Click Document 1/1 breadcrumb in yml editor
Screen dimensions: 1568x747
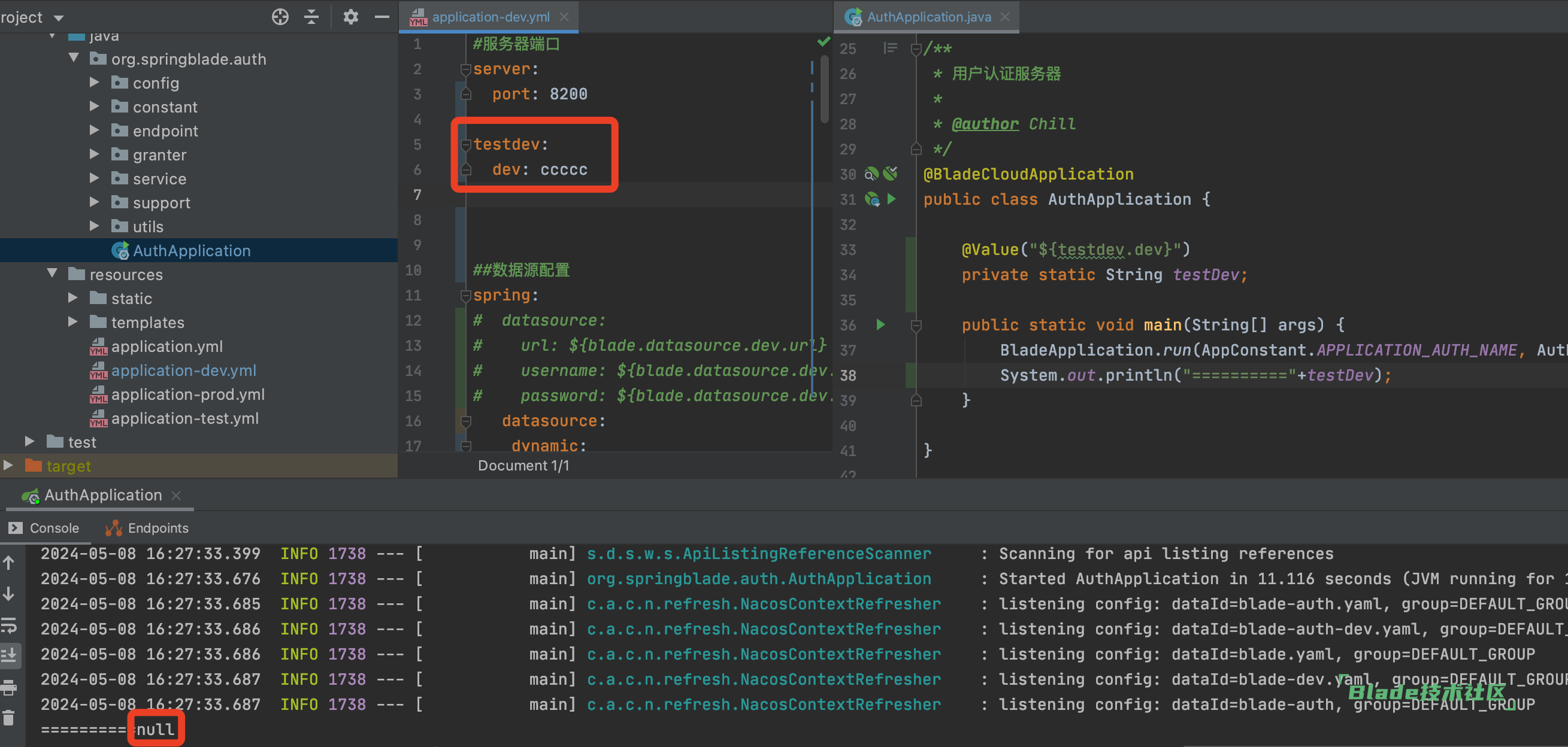point(523,465)
